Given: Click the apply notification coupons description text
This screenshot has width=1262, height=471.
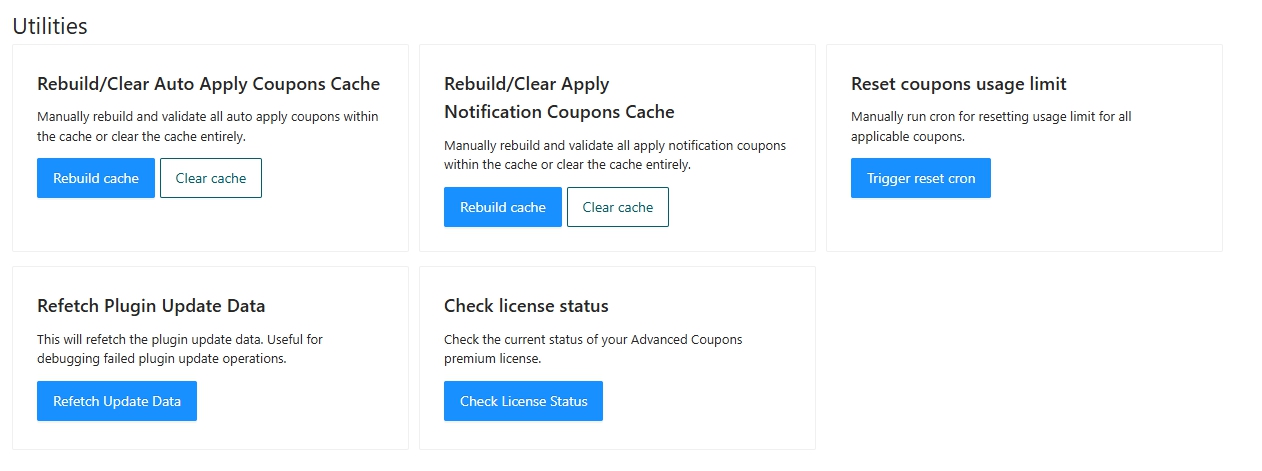Looking at the screenshot, I should [615, 155].
